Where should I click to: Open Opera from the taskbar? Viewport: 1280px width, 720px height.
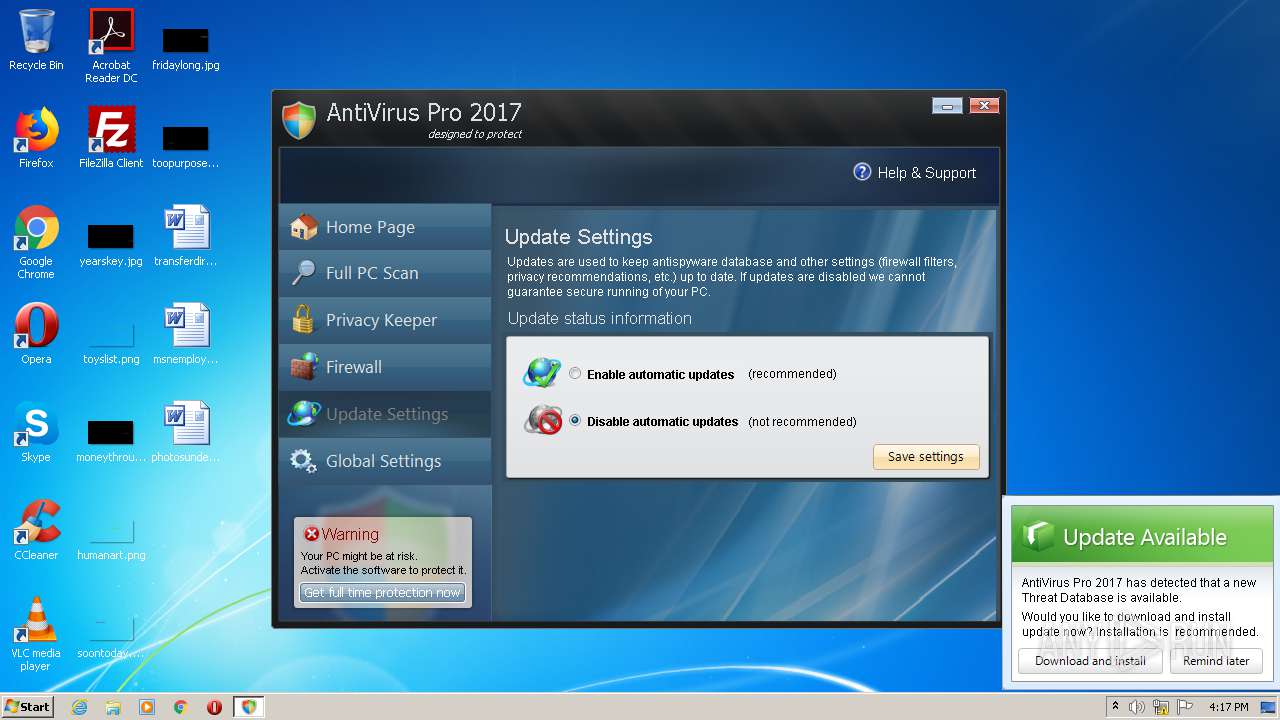pos(215,707)
